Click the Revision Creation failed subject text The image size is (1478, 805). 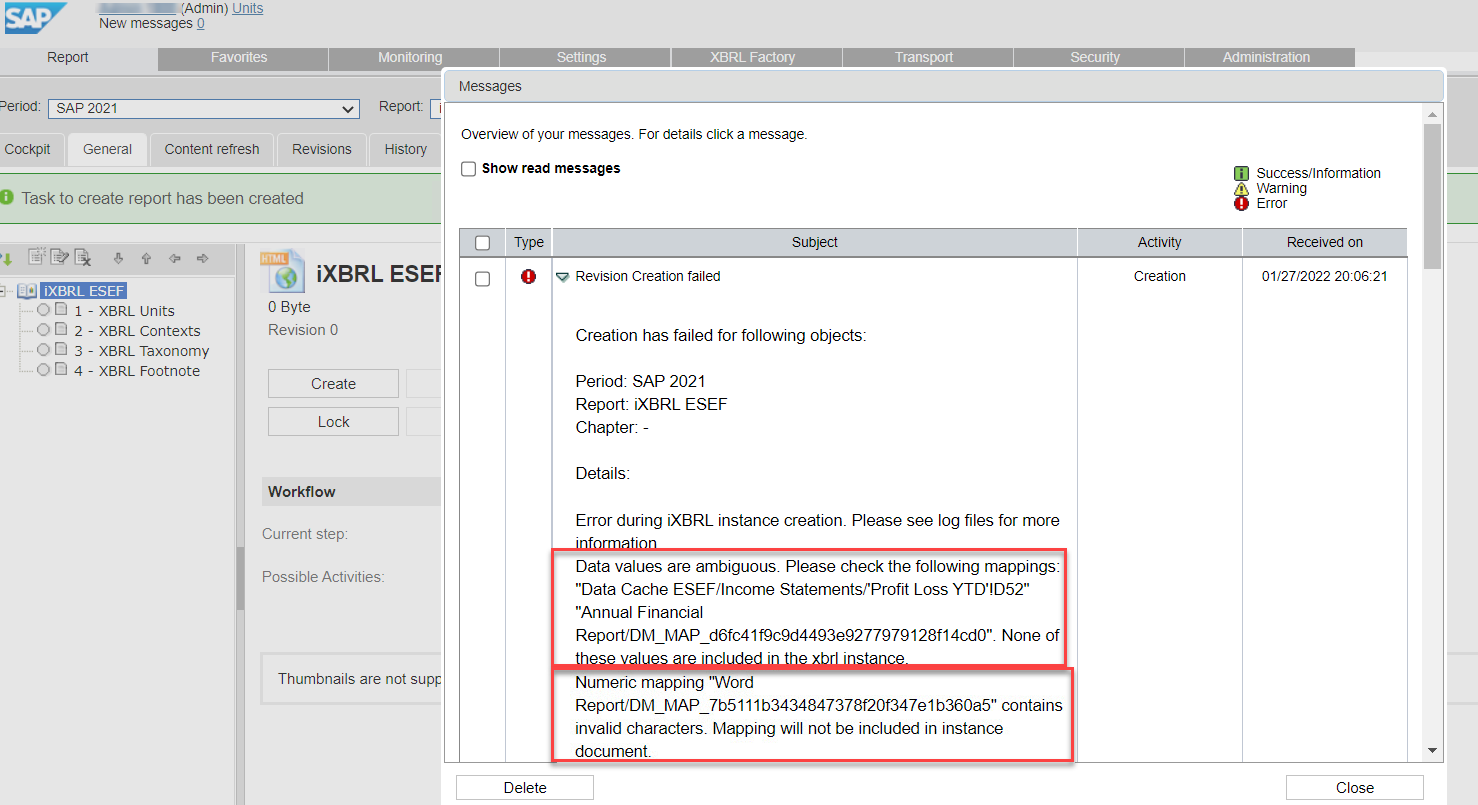pyautogui.click(x=648, y=276)
